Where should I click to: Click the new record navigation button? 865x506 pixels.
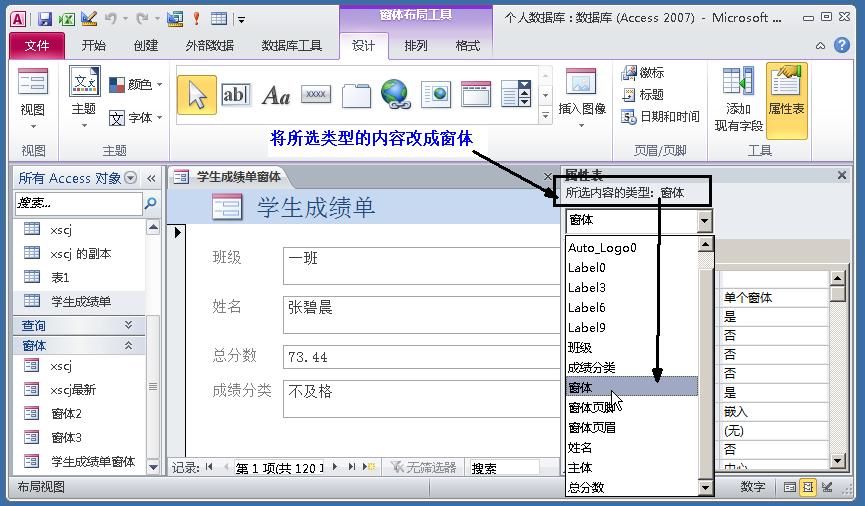[369, 467]
